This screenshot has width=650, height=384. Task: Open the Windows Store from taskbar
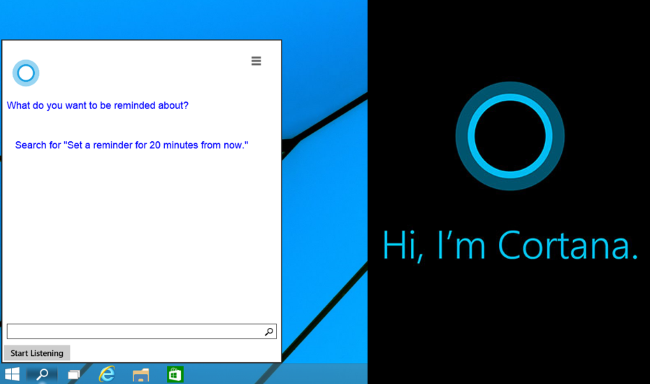click(x=175, y=374)
